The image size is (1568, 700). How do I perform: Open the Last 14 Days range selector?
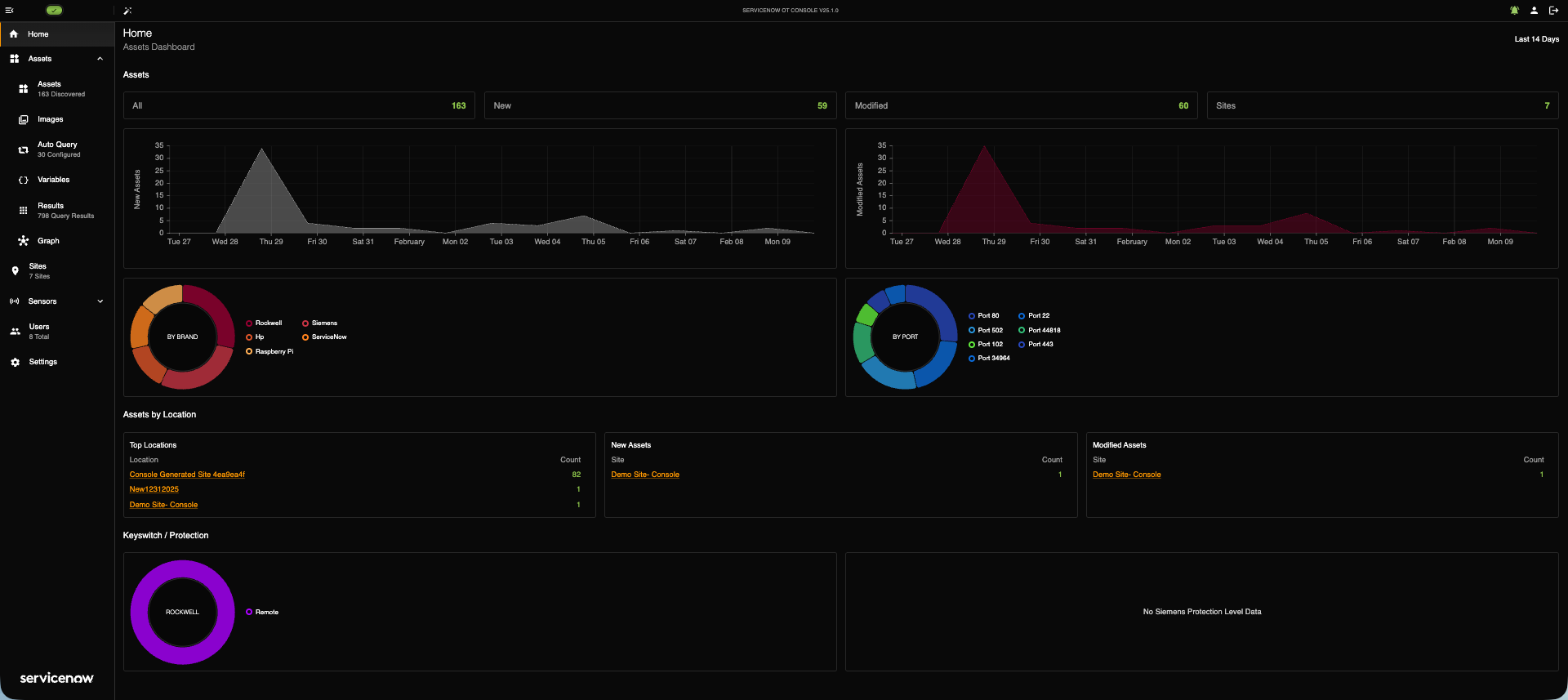(x=1536, y=39)
